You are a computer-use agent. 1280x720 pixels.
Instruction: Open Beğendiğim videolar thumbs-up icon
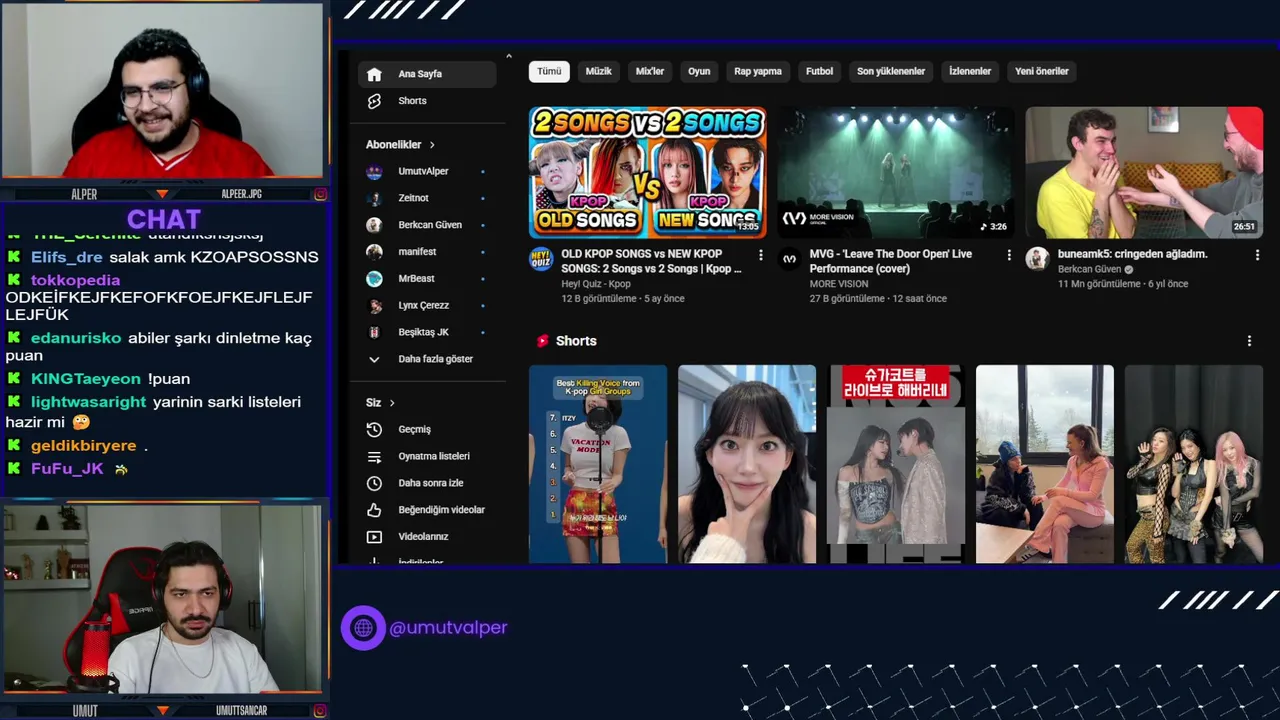[x=374, y=510]
